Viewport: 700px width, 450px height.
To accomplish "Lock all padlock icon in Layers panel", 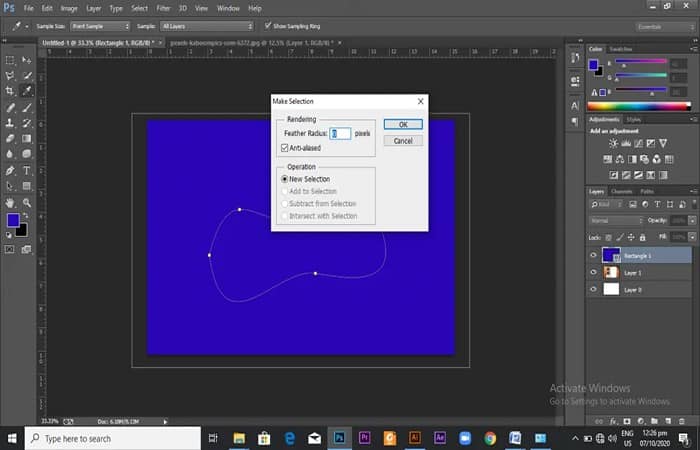I will coord(642,238).
